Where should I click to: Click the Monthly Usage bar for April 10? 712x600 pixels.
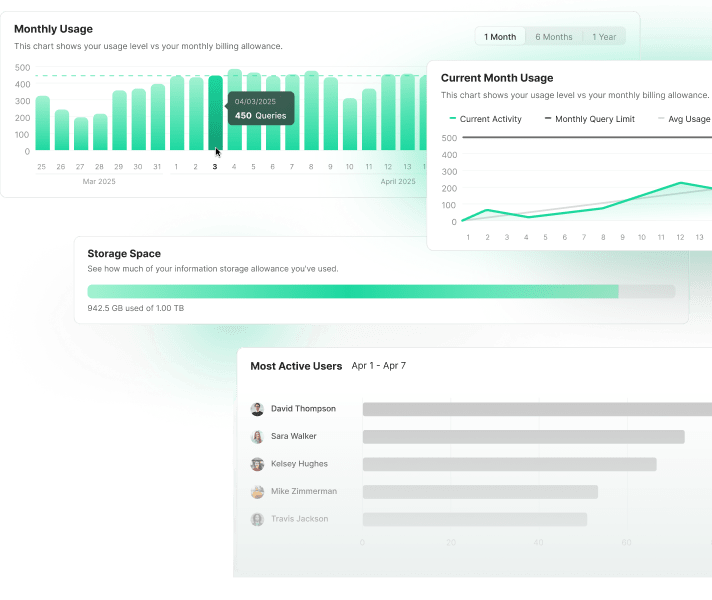pos(350,124)
